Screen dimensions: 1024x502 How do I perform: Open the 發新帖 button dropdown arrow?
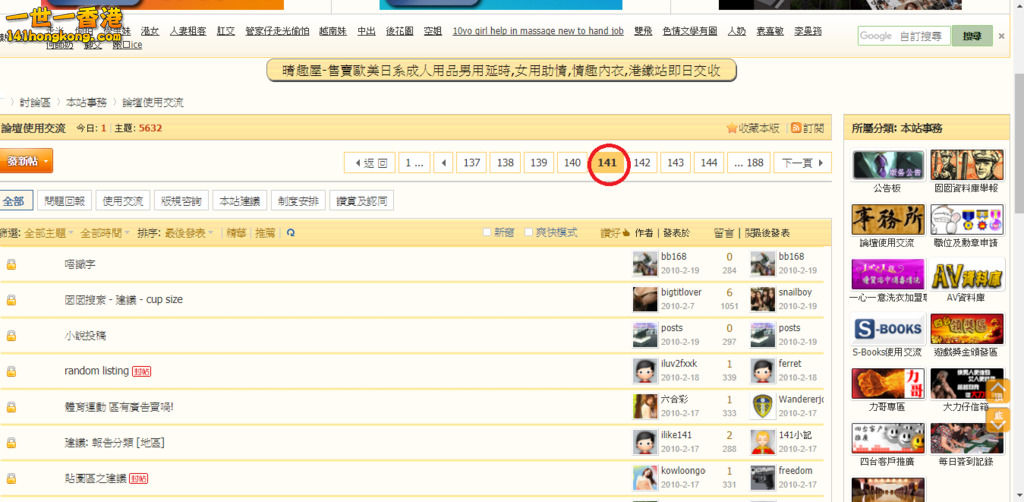[46, 161]
